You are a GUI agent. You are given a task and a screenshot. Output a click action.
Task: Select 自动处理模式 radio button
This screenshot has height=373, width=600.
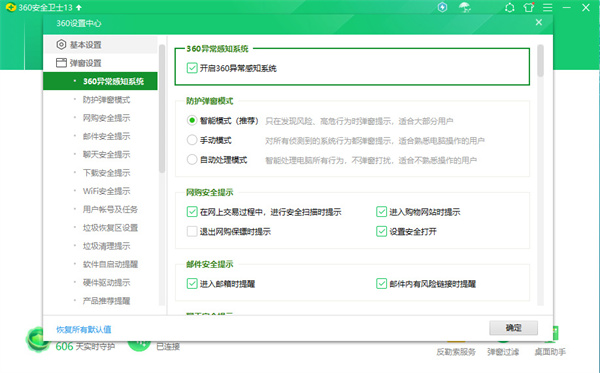click(x=192, y=160)
